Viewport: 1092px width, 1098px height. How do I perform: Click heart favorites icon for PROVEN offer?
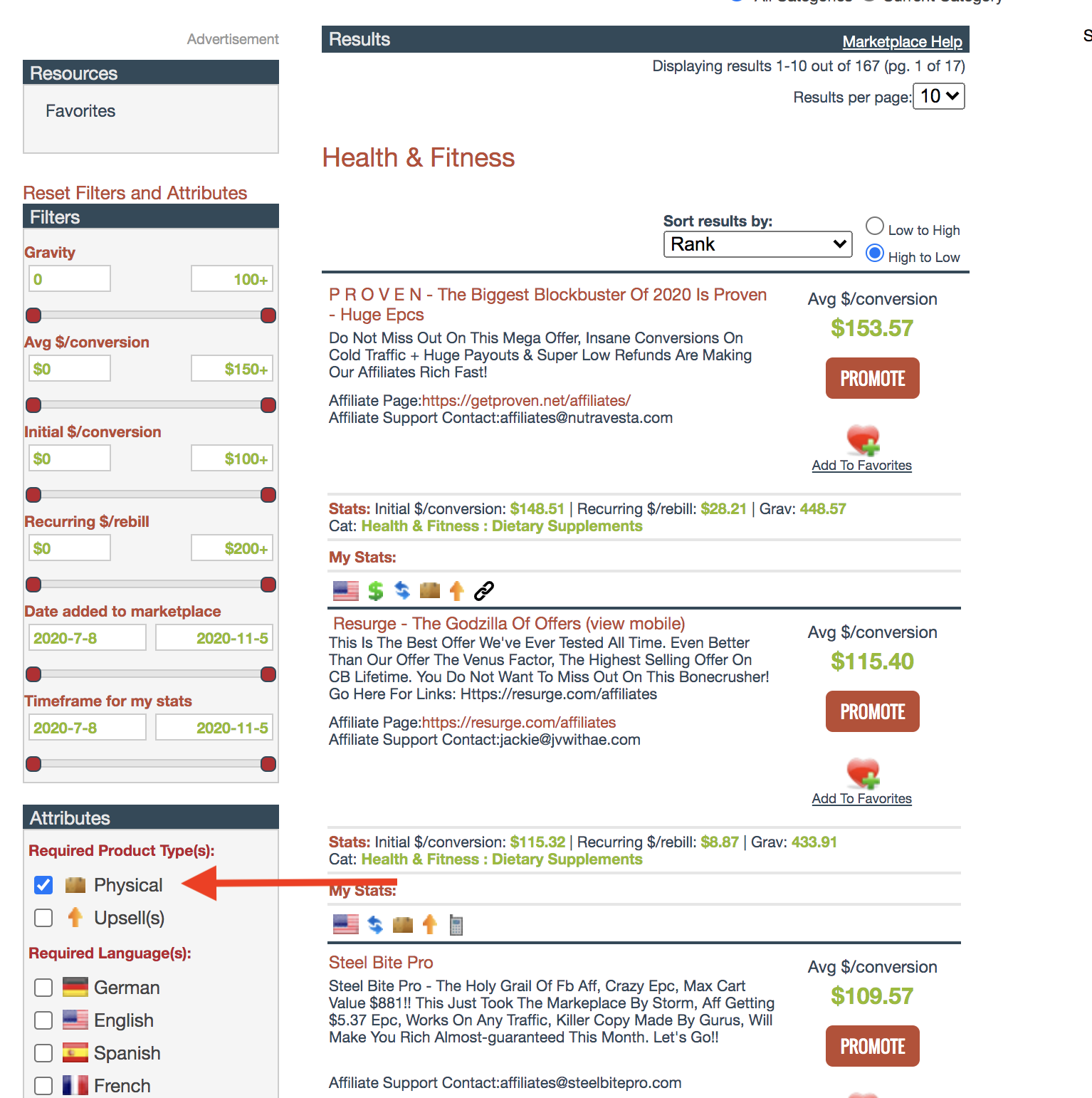pyautogui.click(x=863, y=440)
